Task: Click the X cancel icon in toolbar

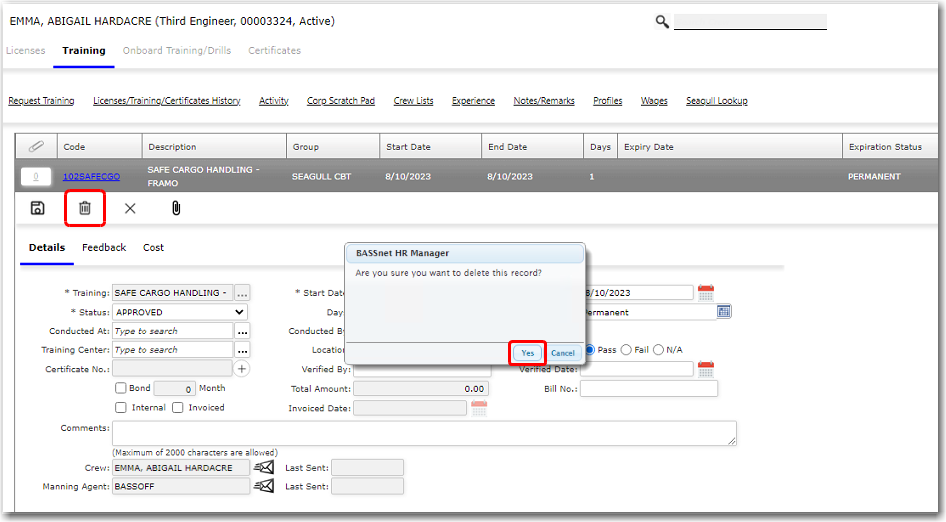Action: pos(130,208)
